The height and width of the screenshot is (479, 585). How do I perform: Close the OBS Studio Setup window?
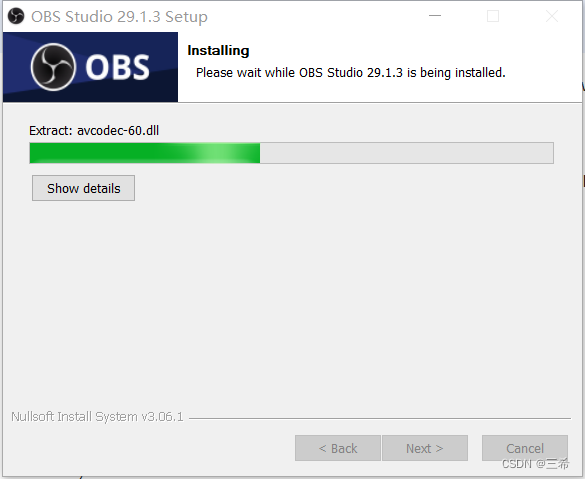(551, 16)
